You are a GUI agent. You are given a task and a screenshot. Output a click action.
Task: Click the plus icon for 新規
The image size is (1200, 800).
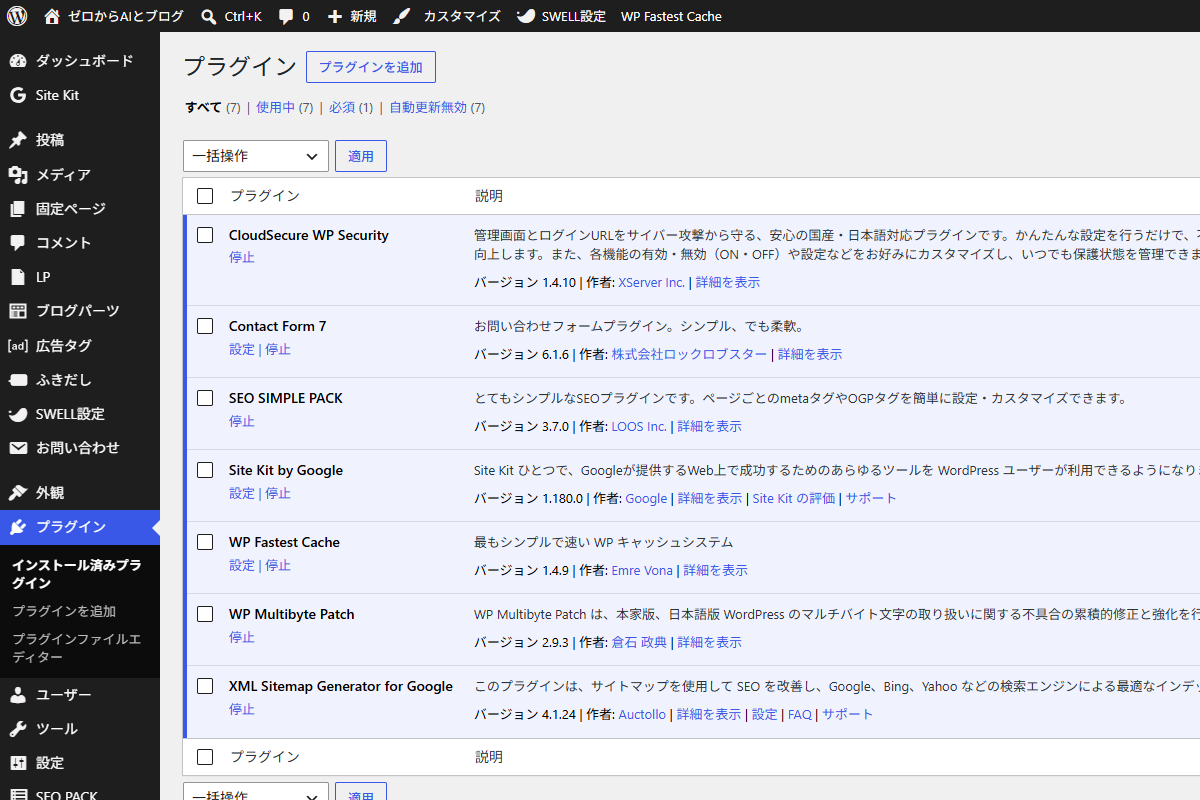tap(335, 16)
